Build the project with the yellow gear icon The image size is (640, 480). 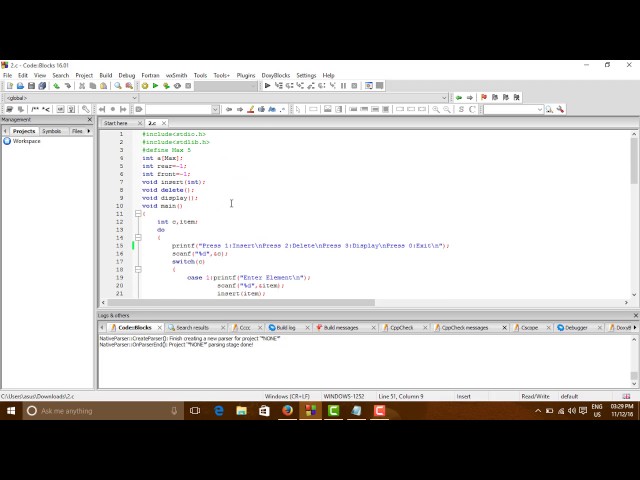144,86
